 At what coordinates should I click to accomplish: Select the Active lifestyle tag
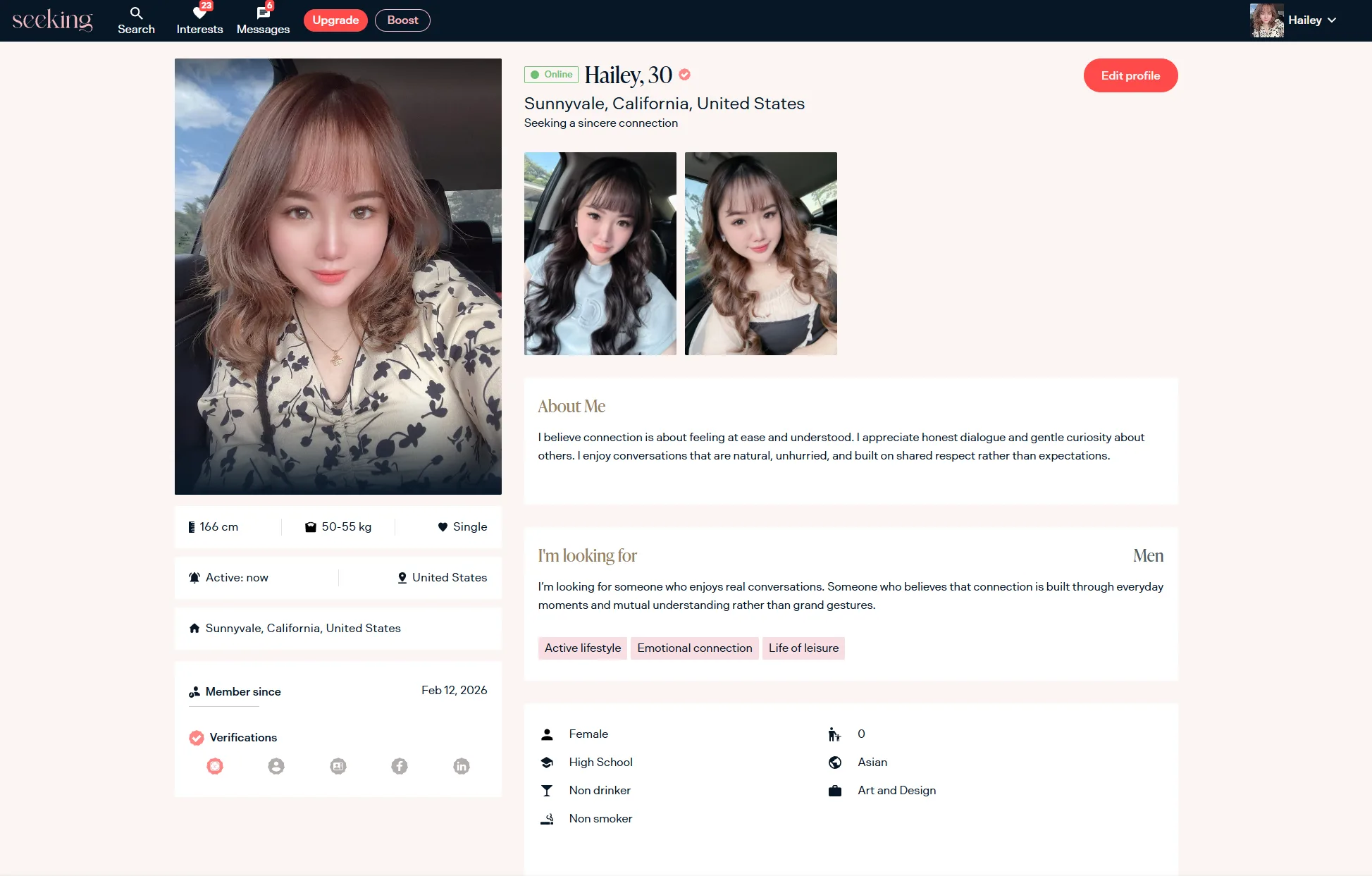pyautogui.click(x=582, y=648)
